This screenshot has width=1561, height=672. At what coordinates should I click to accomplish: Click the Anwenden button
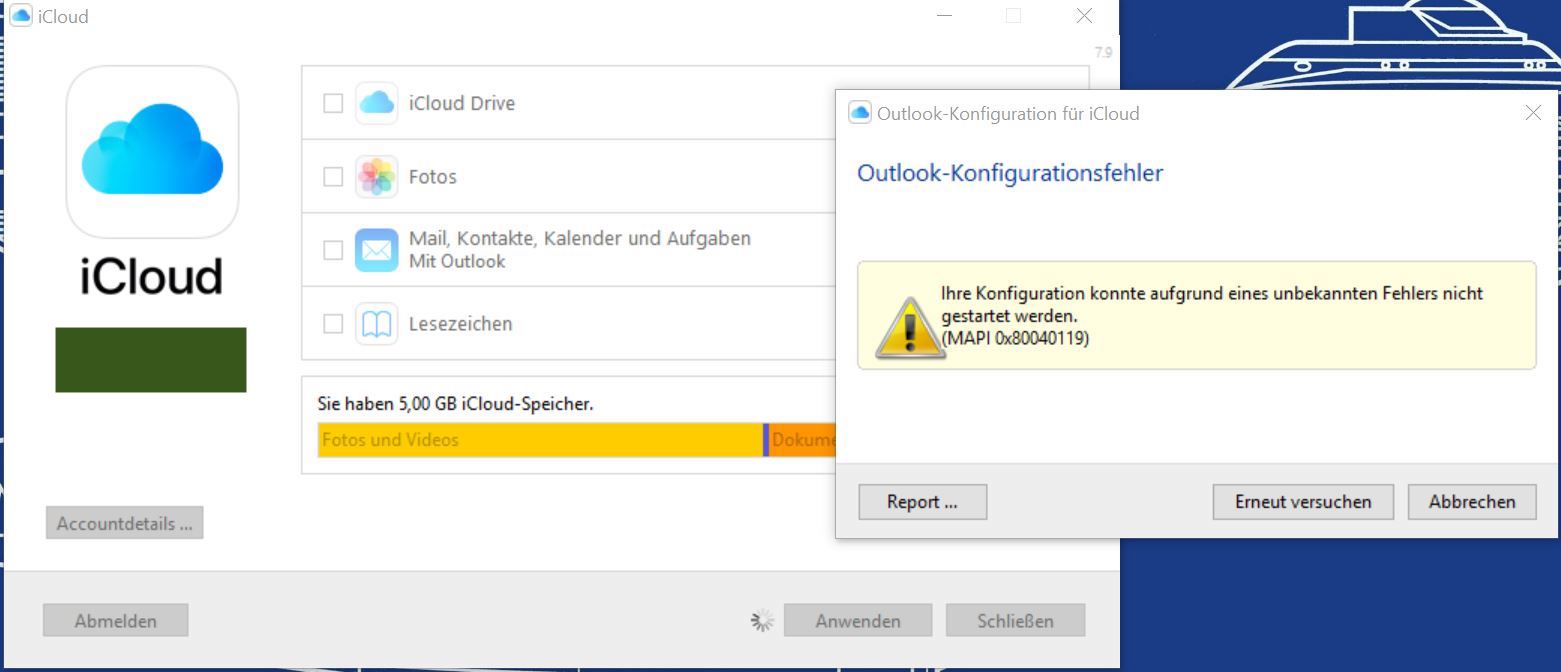pos(857,621)
